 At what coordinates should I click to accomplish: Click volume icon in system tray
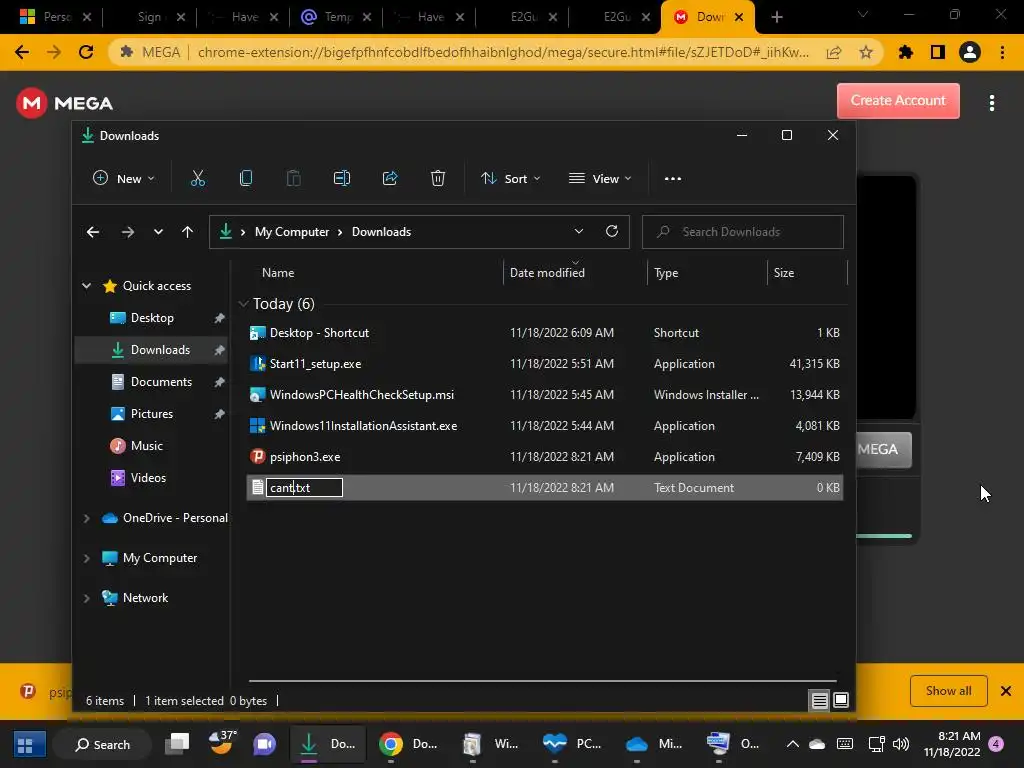coord(901,744)
